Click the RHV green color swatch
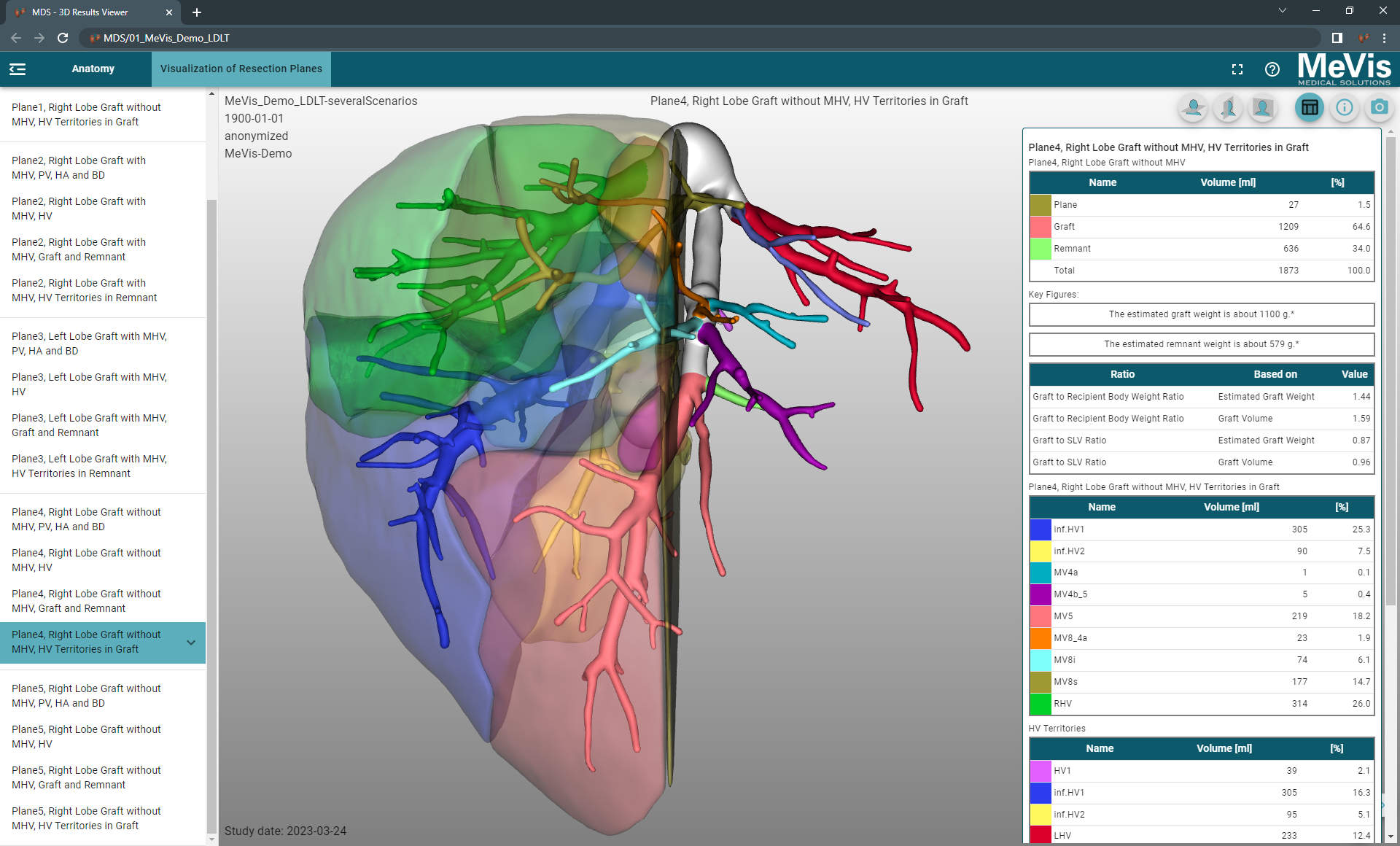 1041,704
